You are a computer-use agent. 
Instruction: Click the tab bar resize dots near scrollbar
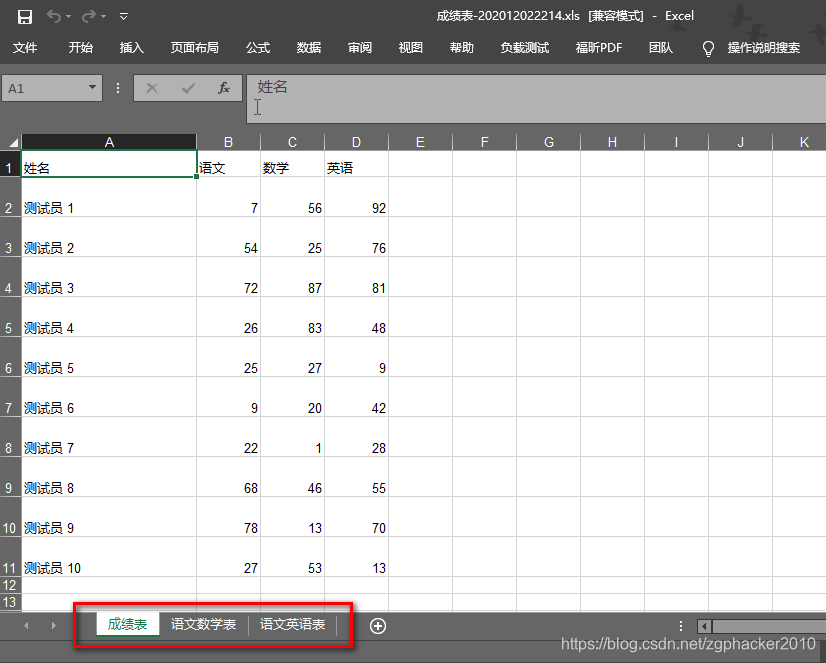coord(681,626)
